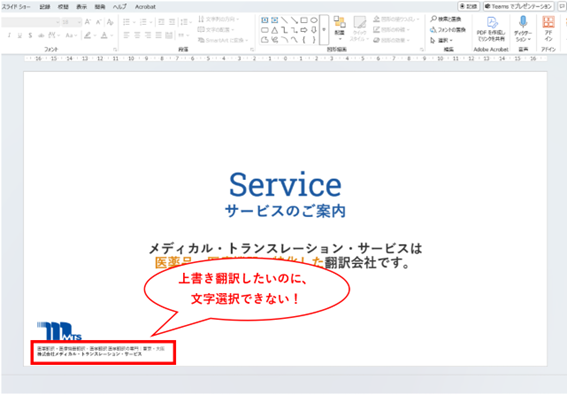This screenshot has width=567, height=395.
Task: Align paragraph text to the right
Action: click(148, 35)
